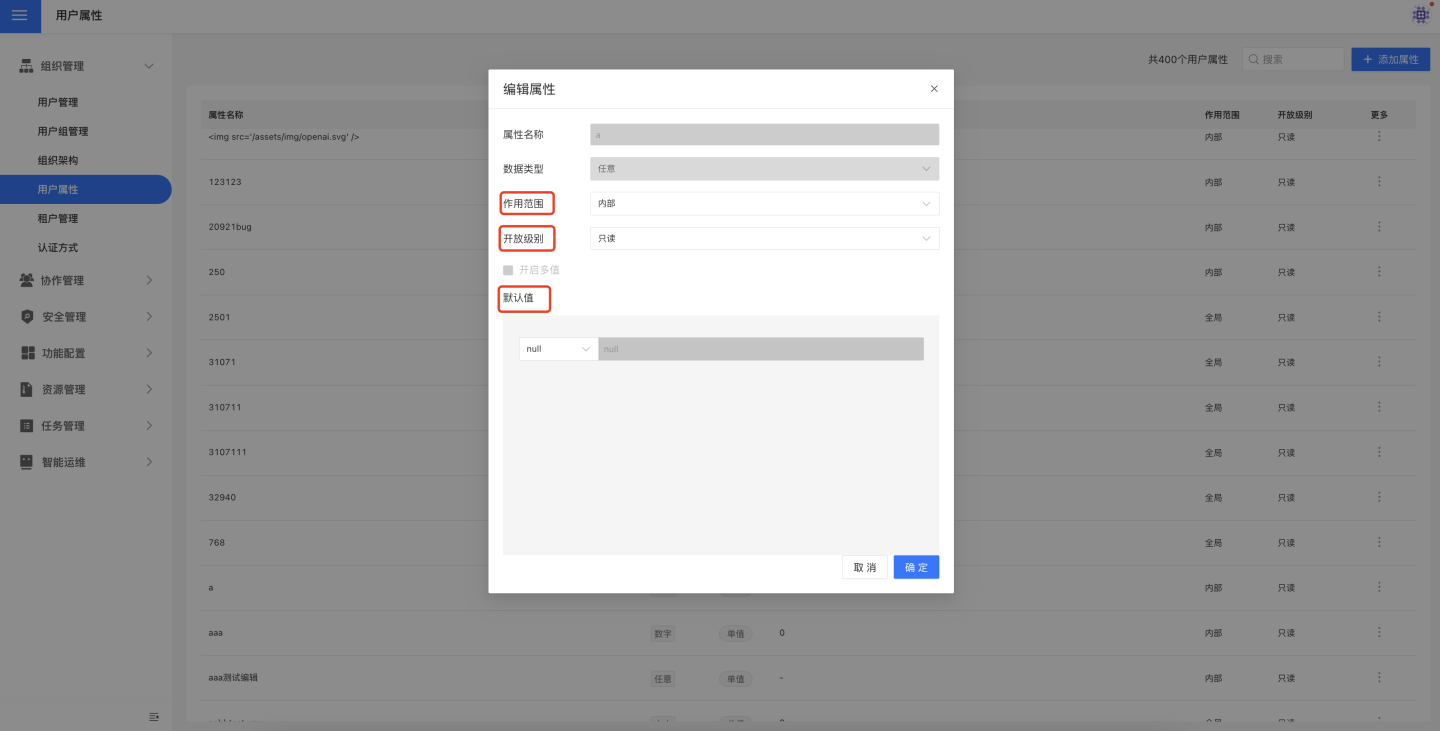Click the 全局 scope cell in the 2501 row

point(1214,317)
